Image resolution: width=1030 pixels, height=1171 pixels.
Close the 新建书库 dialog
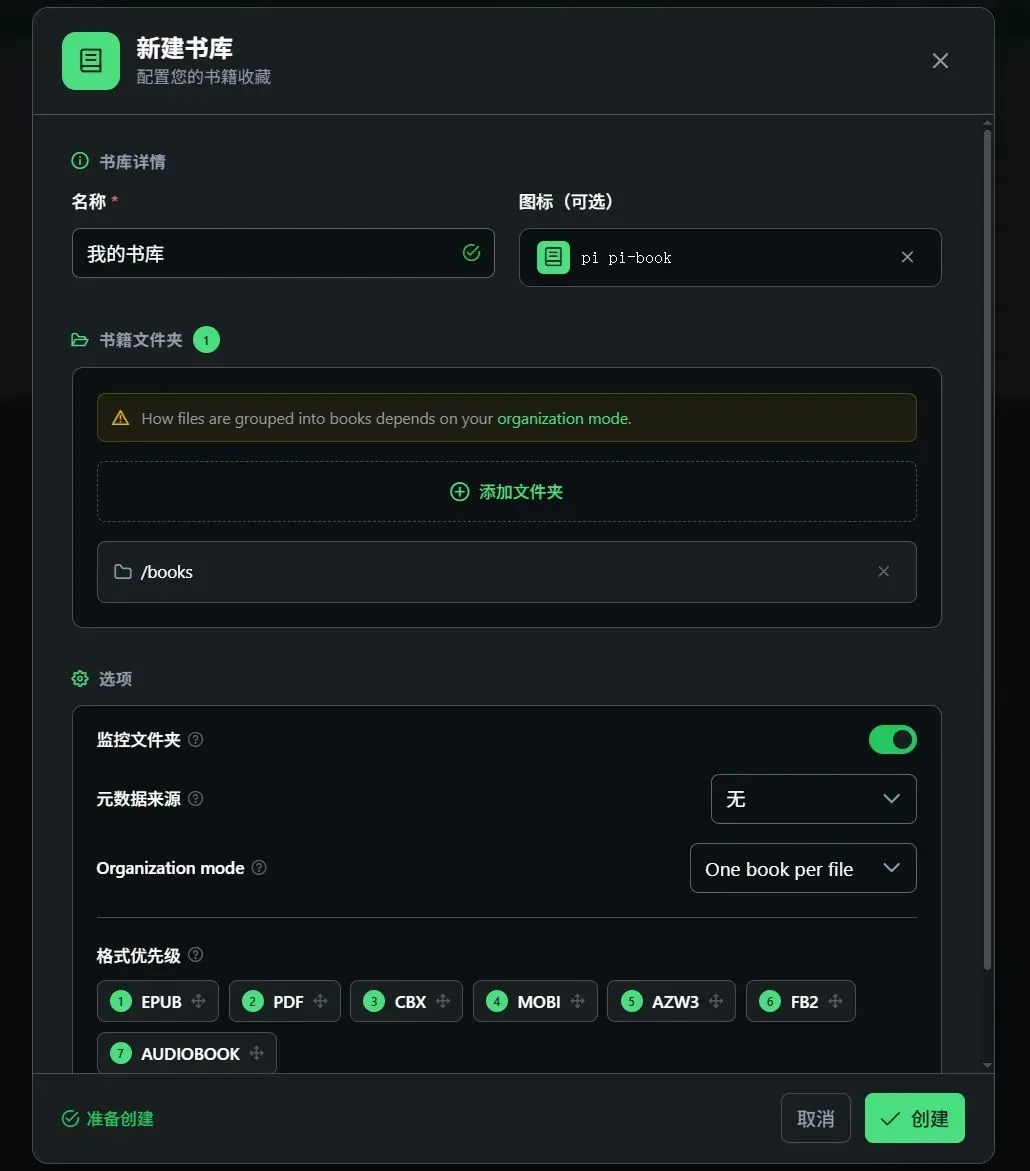coord(940,60)
